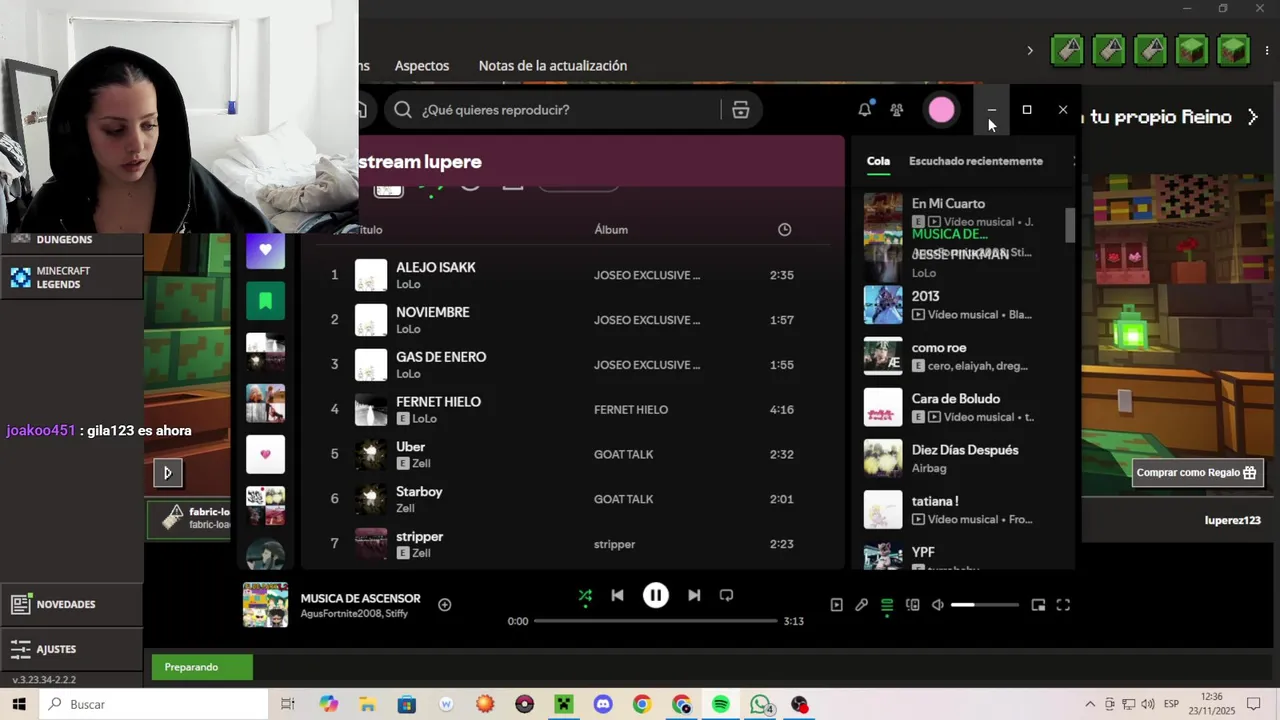Open Discord from the taskbar

tap(603, 704)
